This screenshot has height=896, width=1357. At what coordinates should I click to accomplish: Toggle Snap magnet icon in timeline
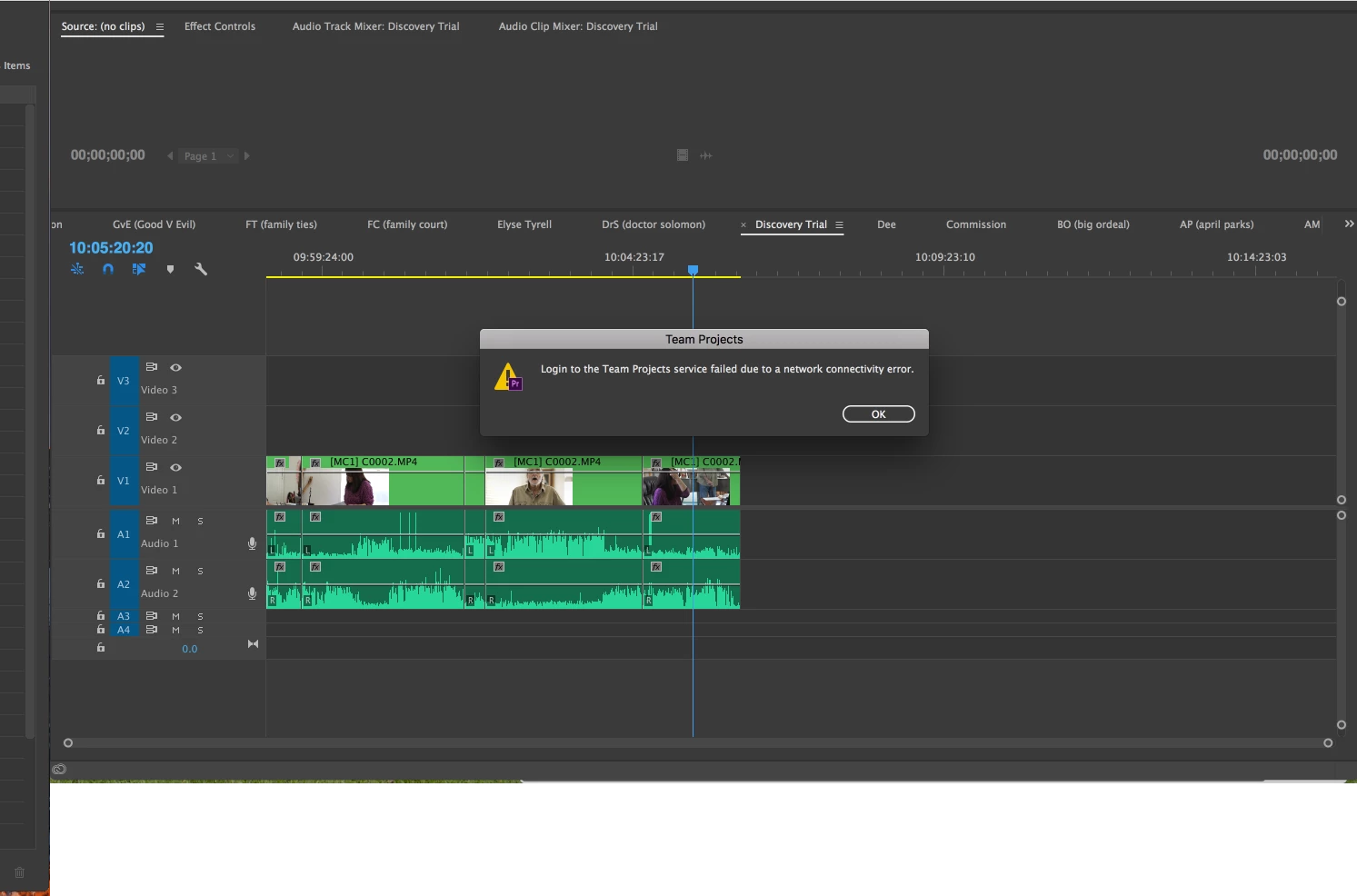point(108,269)
